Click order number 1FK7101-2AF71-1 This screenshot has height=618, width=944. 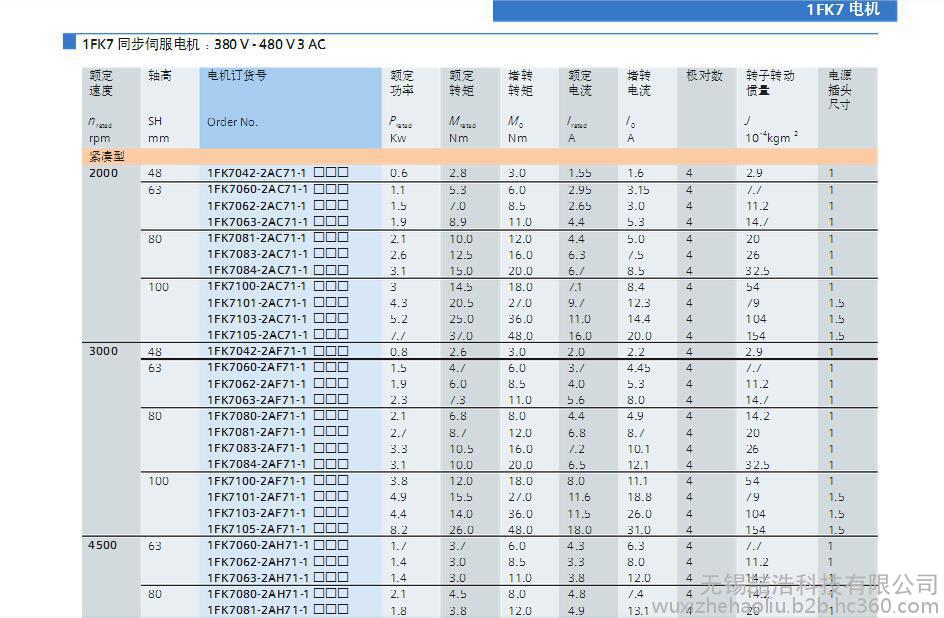click(256, 497)
